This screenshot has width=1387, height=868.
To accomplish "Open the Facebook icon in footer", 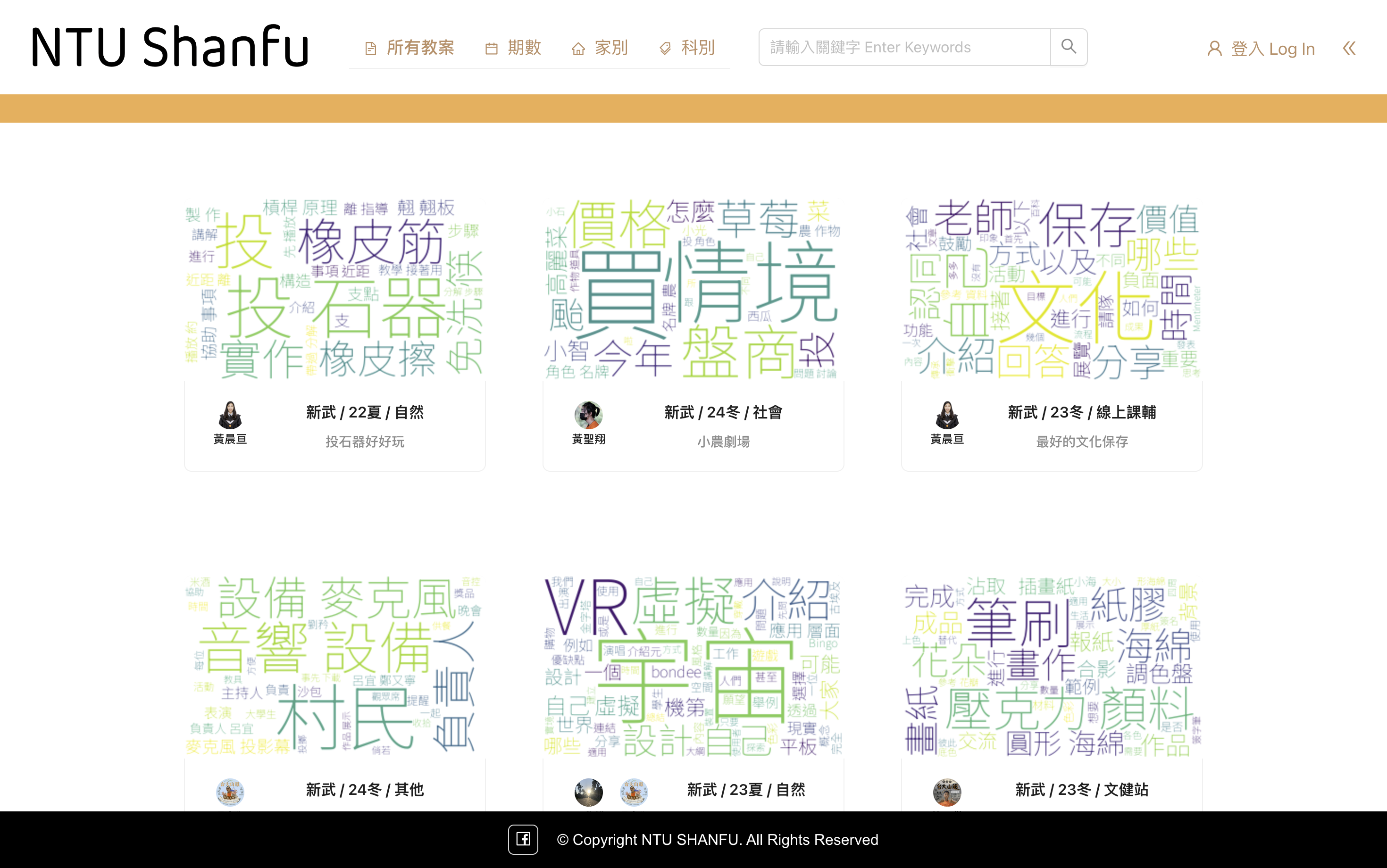I will pos(522,839).
